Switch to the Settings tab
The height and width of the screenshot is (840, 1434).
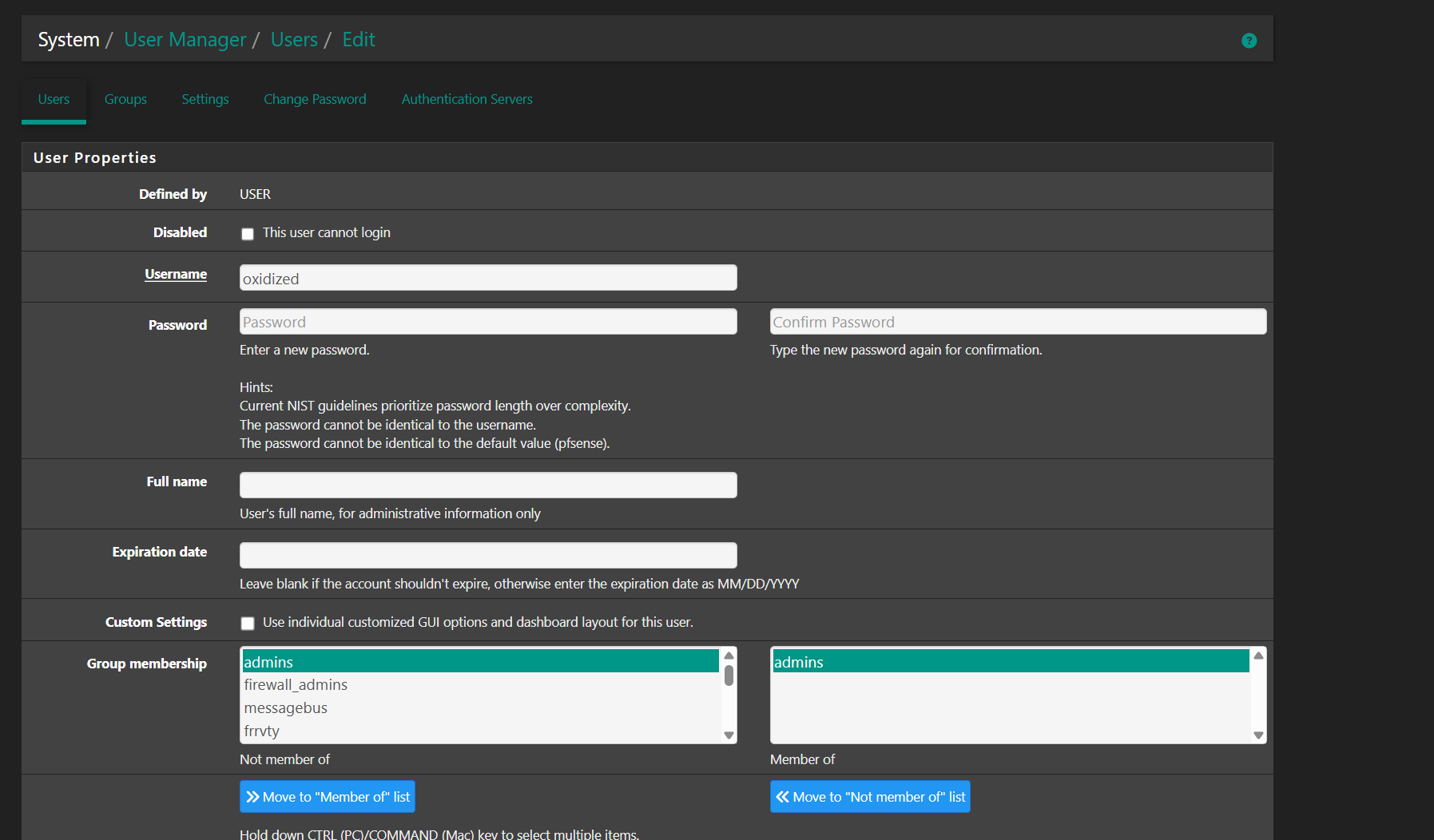click(x=205, y=99)
